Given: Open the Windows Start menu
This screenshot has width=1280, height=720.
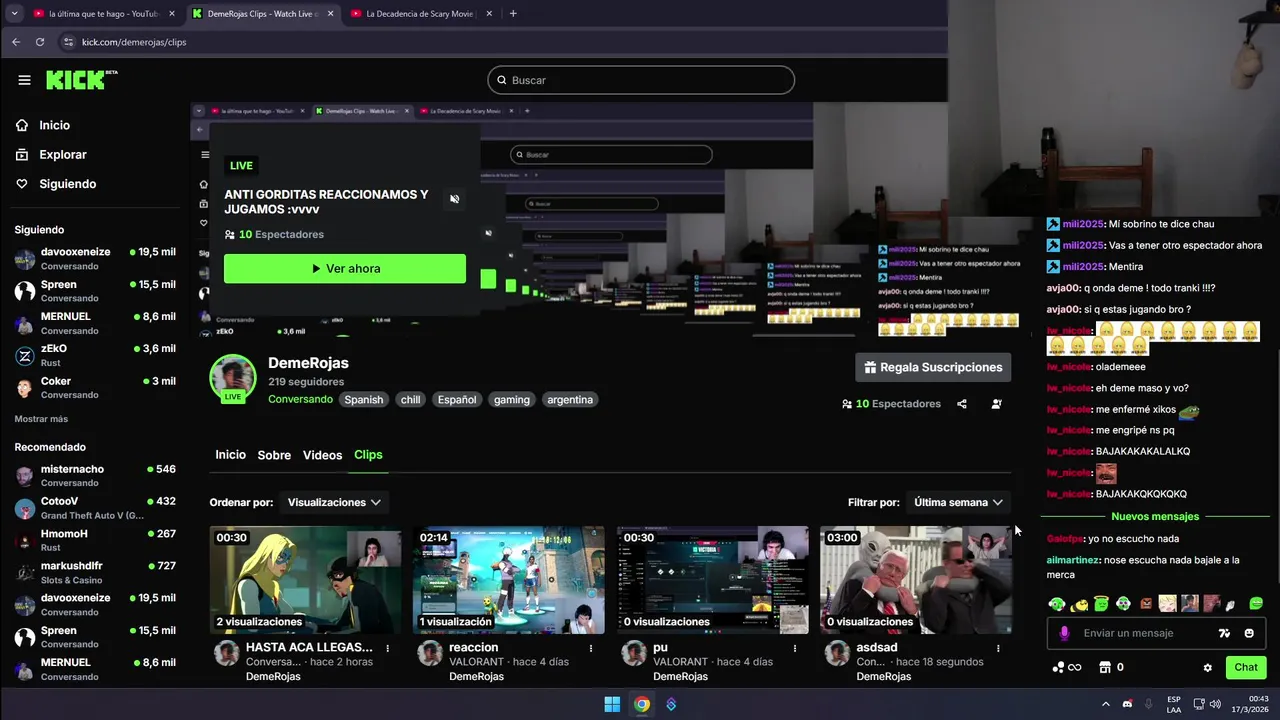Looking at the screenshot, I should [612, 704].
